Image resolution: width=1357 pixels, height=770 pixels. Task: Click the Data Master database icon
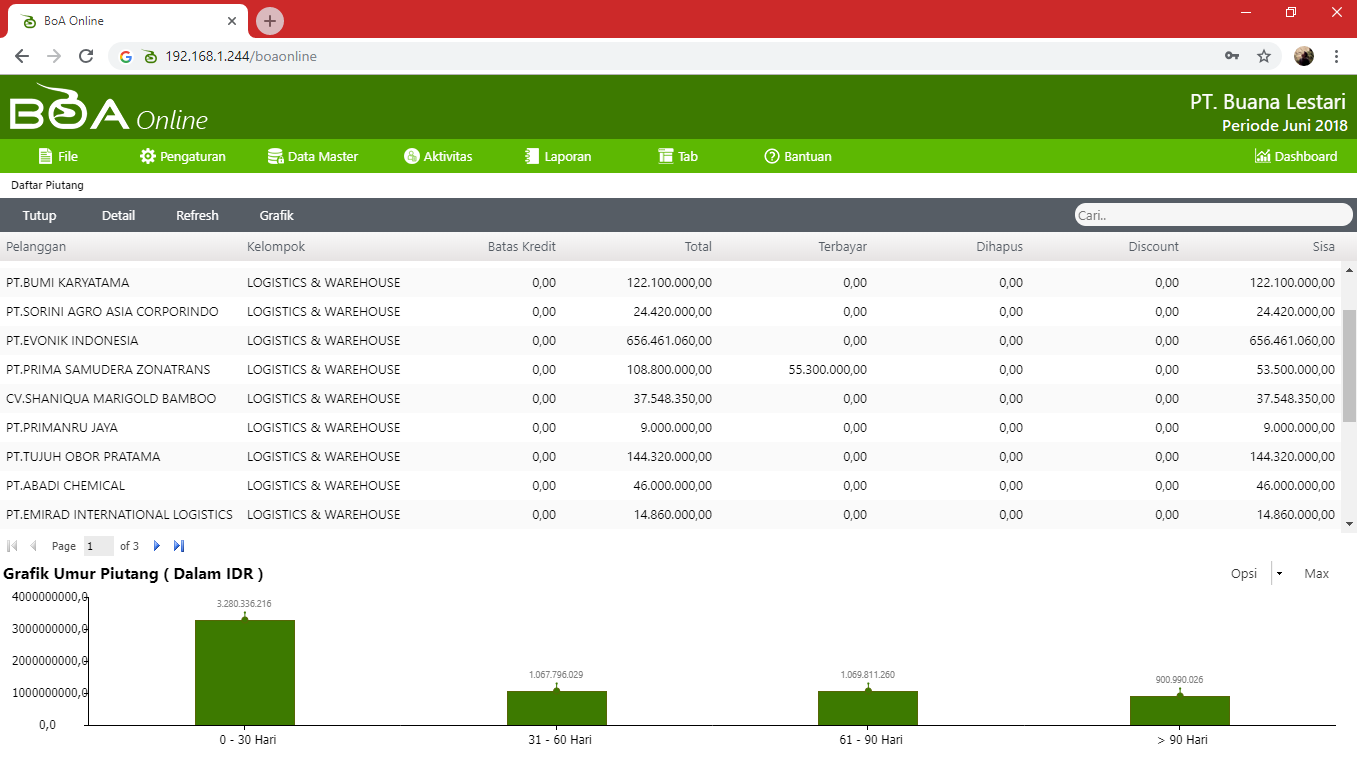pyautogui.click(x=276, y=156)
